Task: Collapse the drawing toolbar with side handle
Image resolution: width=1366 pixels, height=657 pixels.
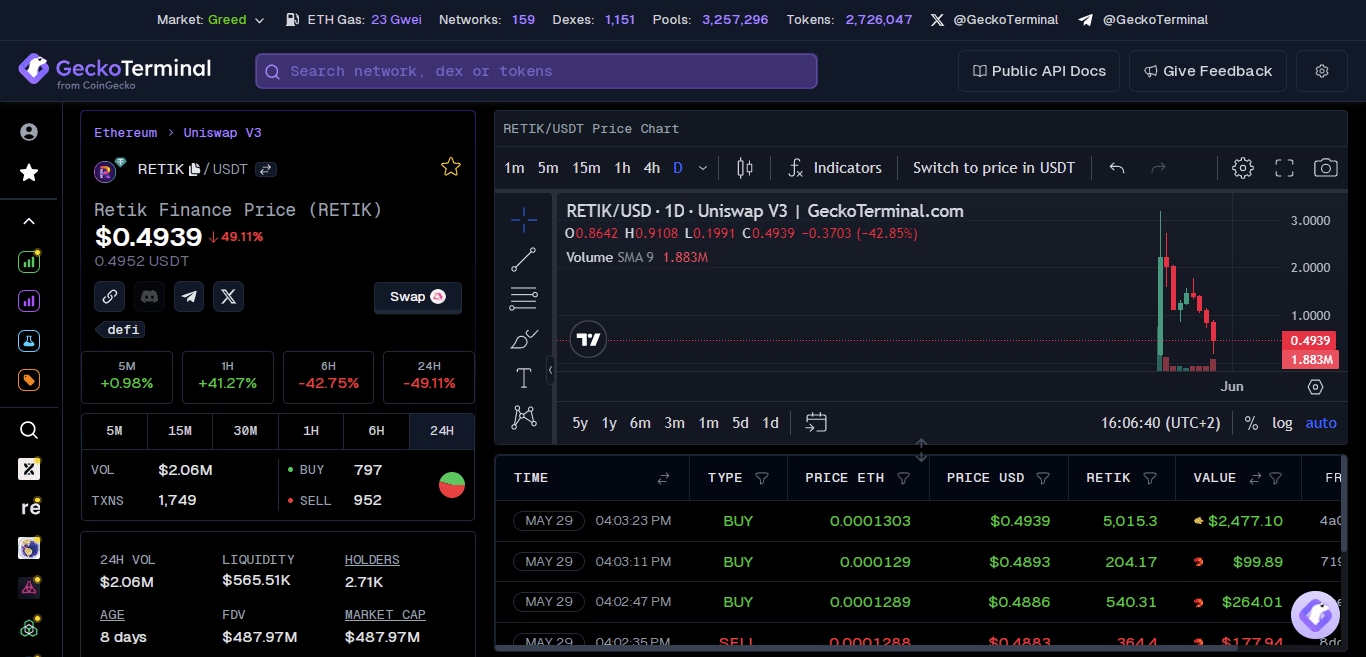Action: [550, 370]
